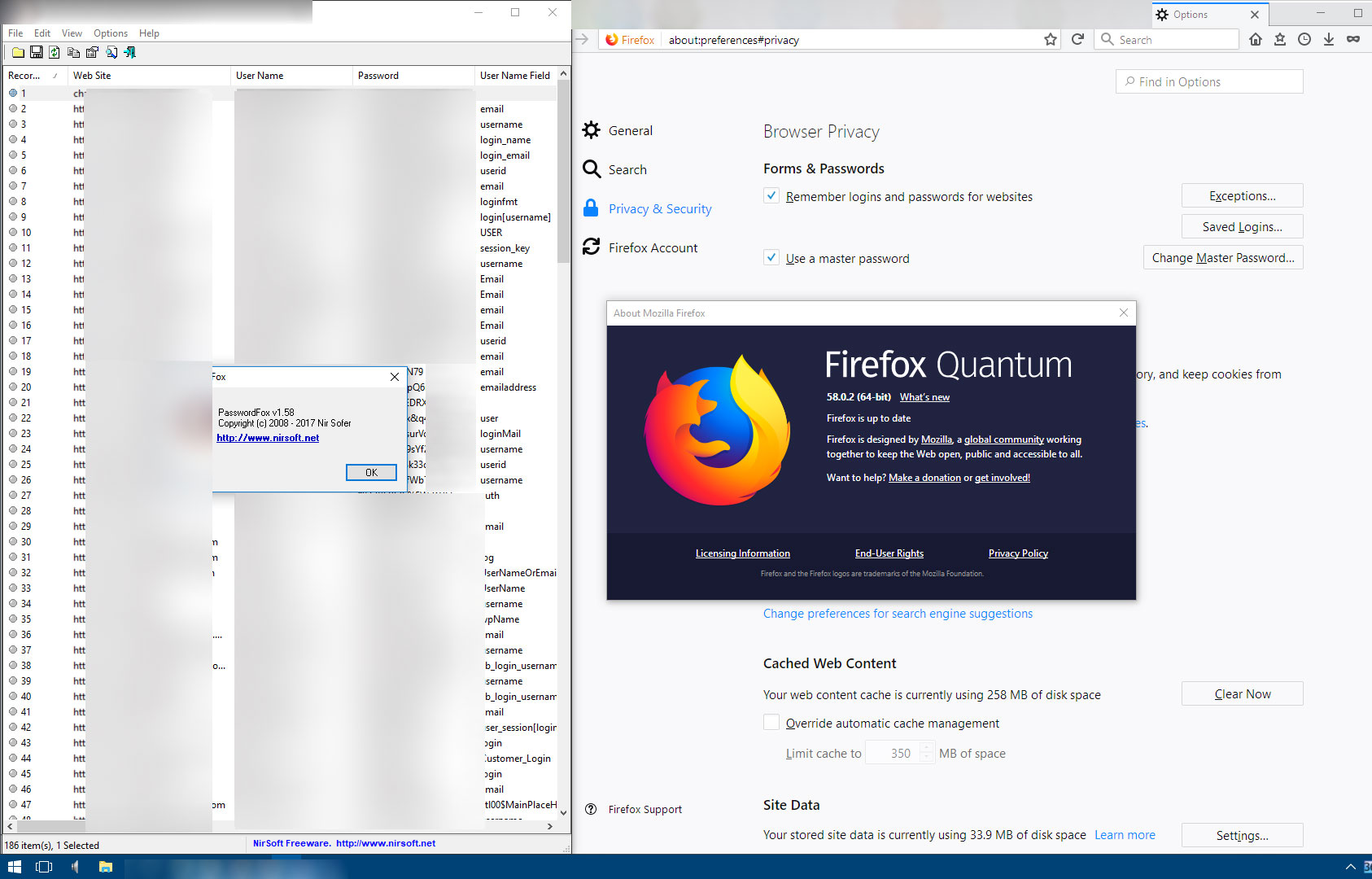
Task: Switch to General preferences category
Action: pos(618,130)
